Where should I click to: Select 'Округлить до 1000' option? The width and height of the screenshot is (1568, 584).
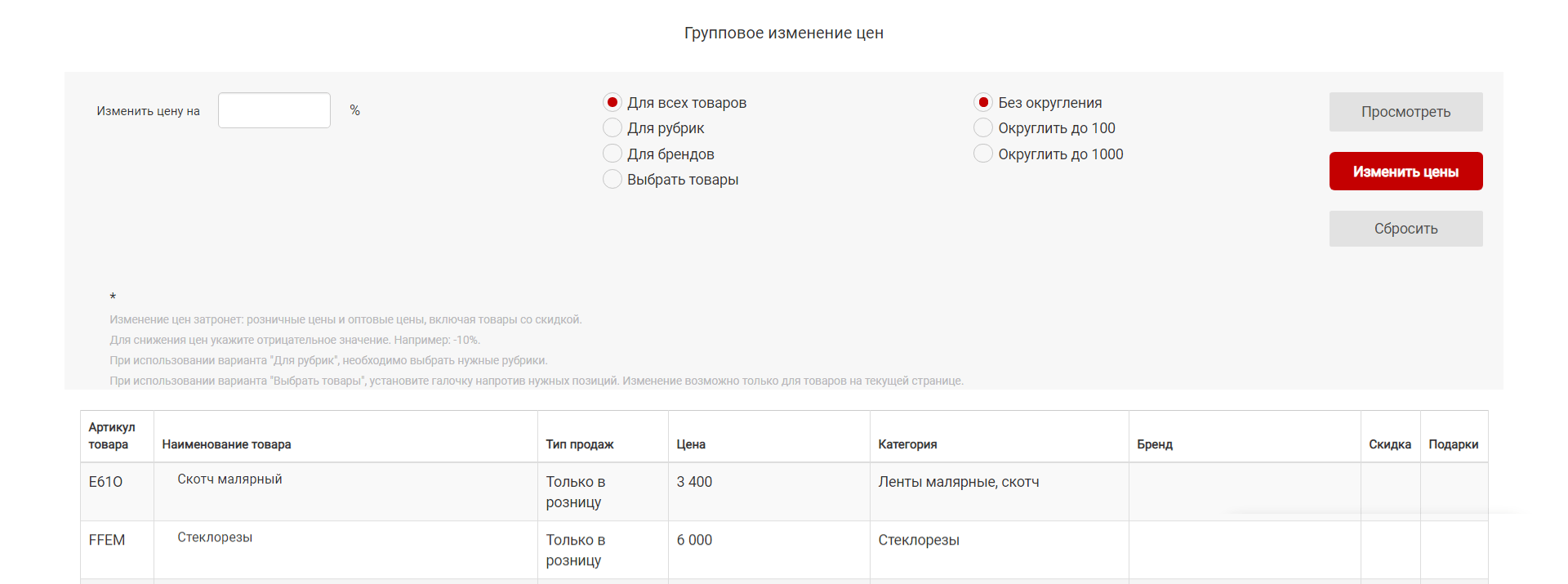[x=983, y=154]
